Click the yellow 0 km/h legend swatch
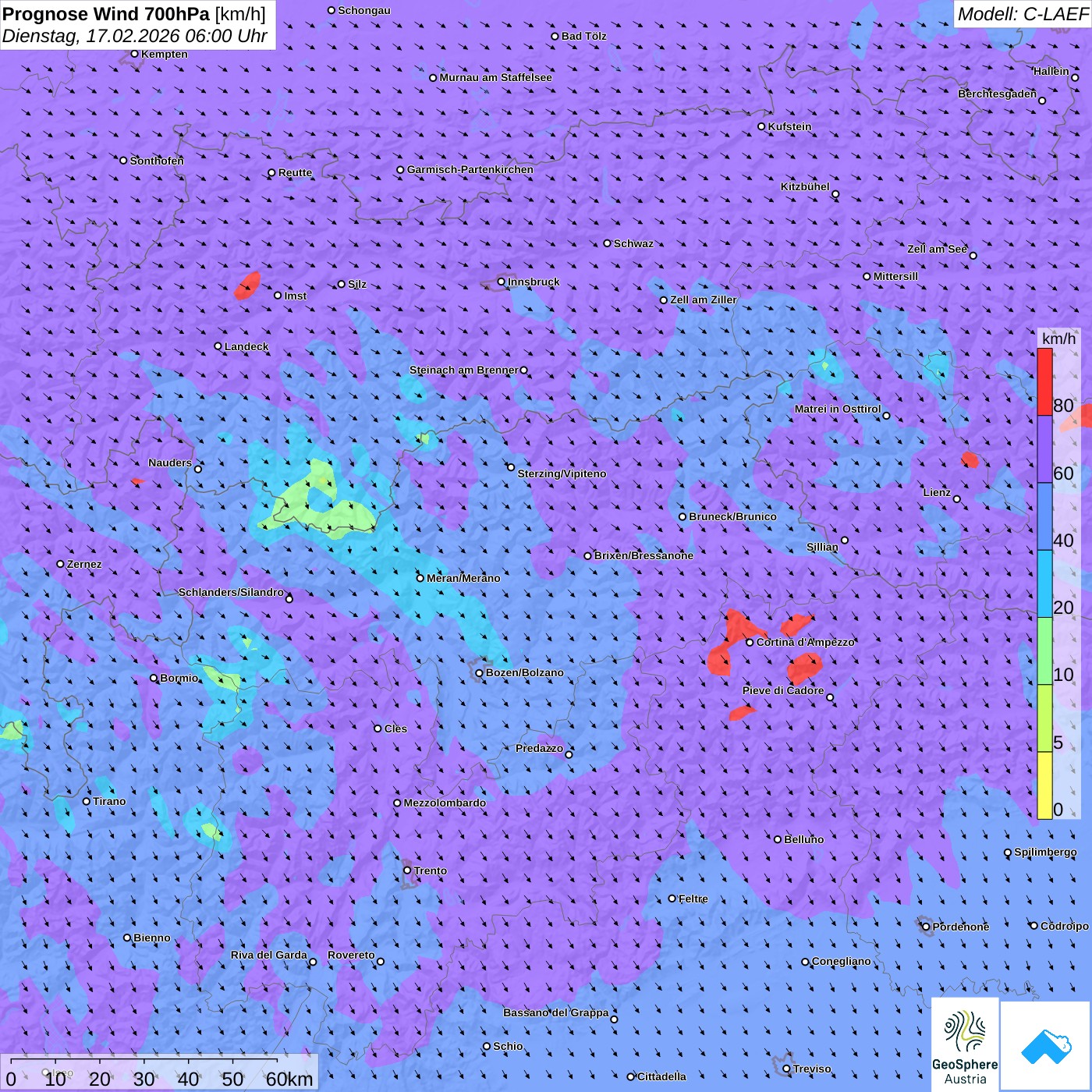1092x1092 pixels. point(1044,785)
